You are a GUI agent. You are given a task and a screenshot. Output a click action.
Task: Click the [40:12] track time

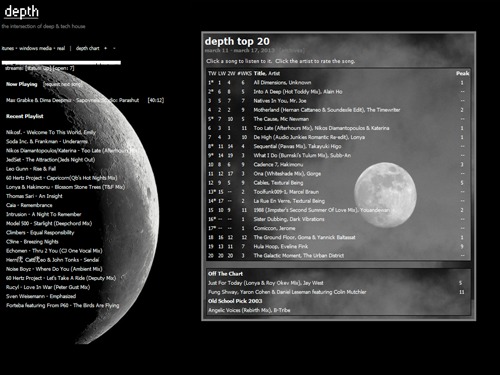click(x=156, y=100)
